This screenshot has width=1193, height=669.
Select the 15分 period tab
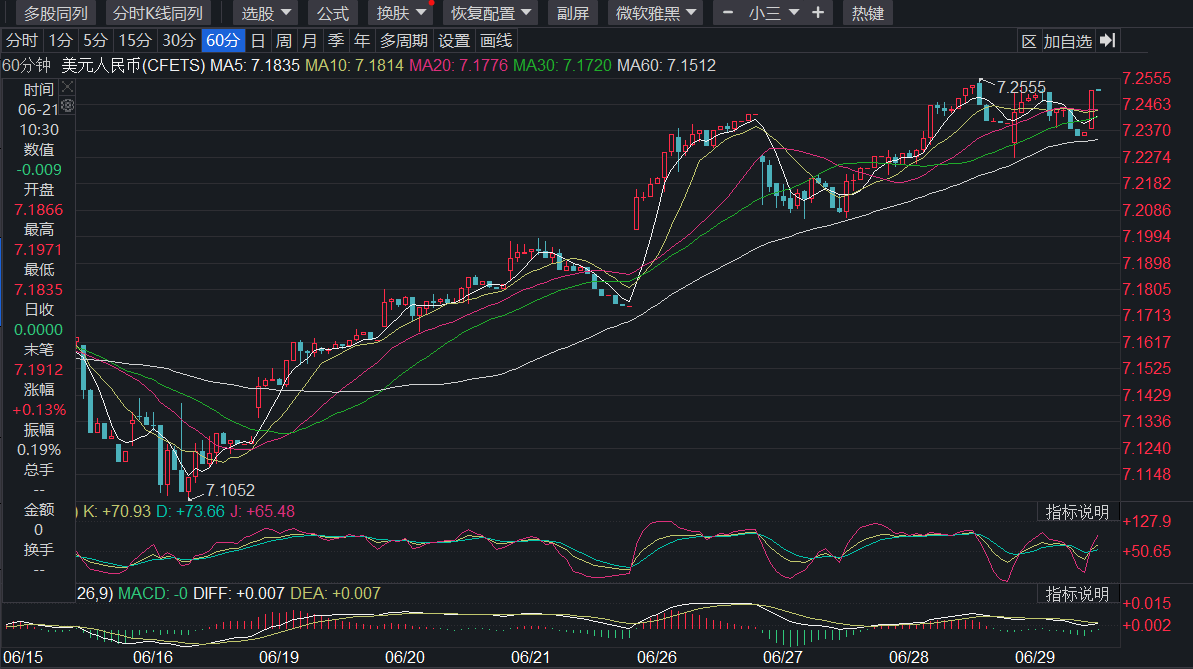(135, 40)
